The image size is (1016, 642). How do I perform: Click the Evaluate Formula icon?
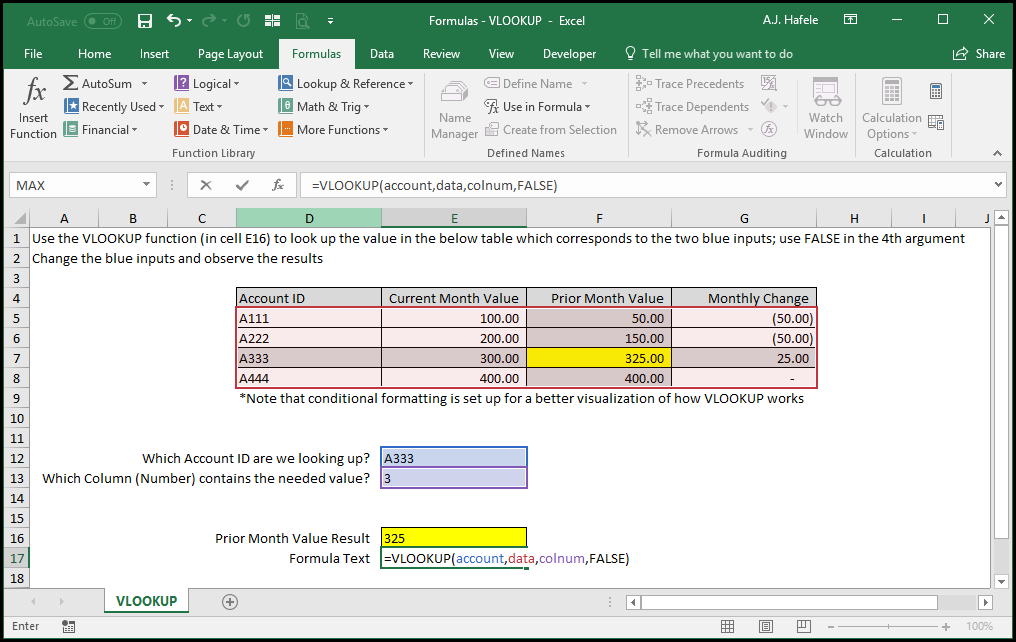click(768, 129)
